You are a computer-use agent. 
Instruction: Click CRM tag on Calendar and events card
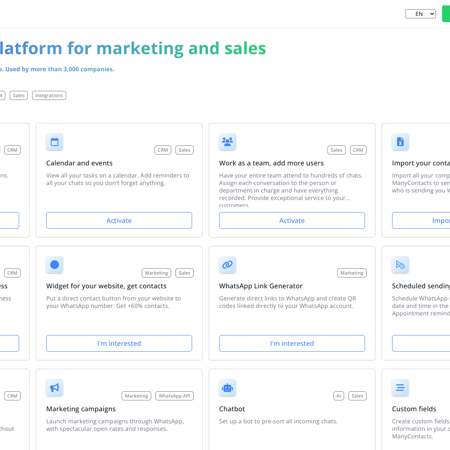point(163,150)
